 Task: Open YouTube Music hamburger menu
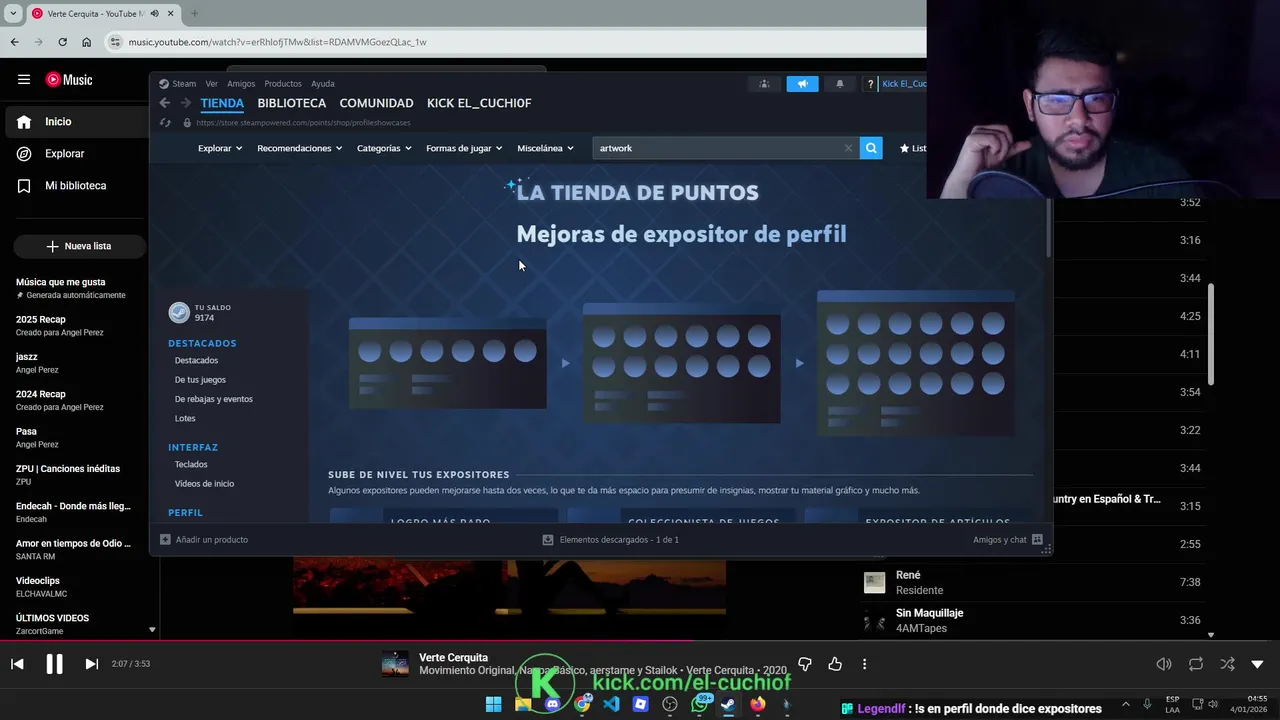tap(24, 80)
